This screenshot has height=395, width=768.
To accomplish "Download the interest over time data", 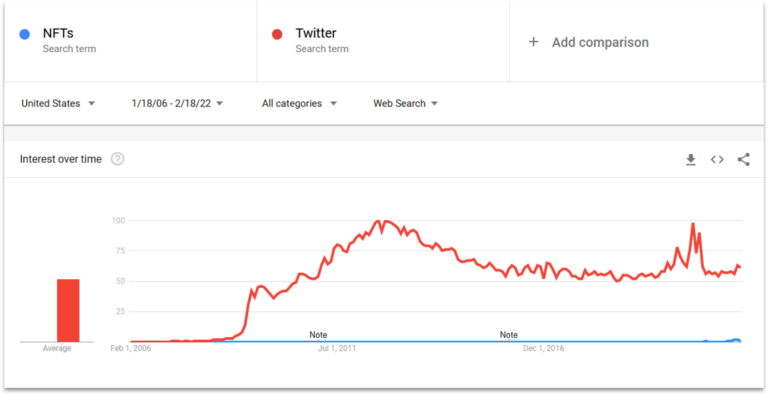I will coord(691,160).
